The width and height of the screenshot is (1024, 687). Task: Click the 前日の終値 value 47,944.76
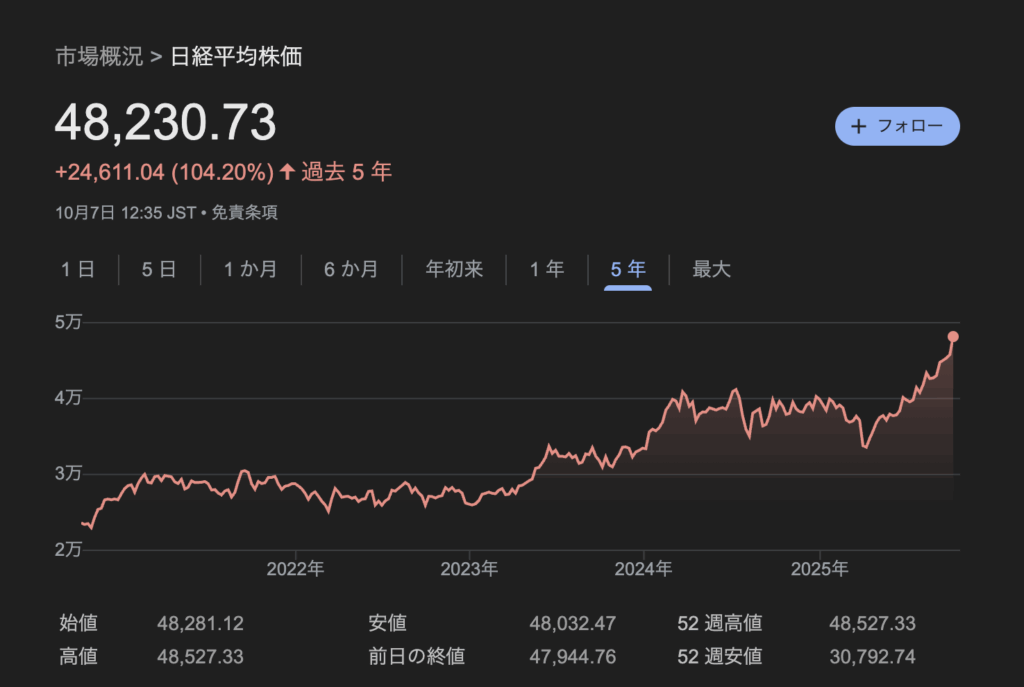pyautogui.click(x=572, y=657)
